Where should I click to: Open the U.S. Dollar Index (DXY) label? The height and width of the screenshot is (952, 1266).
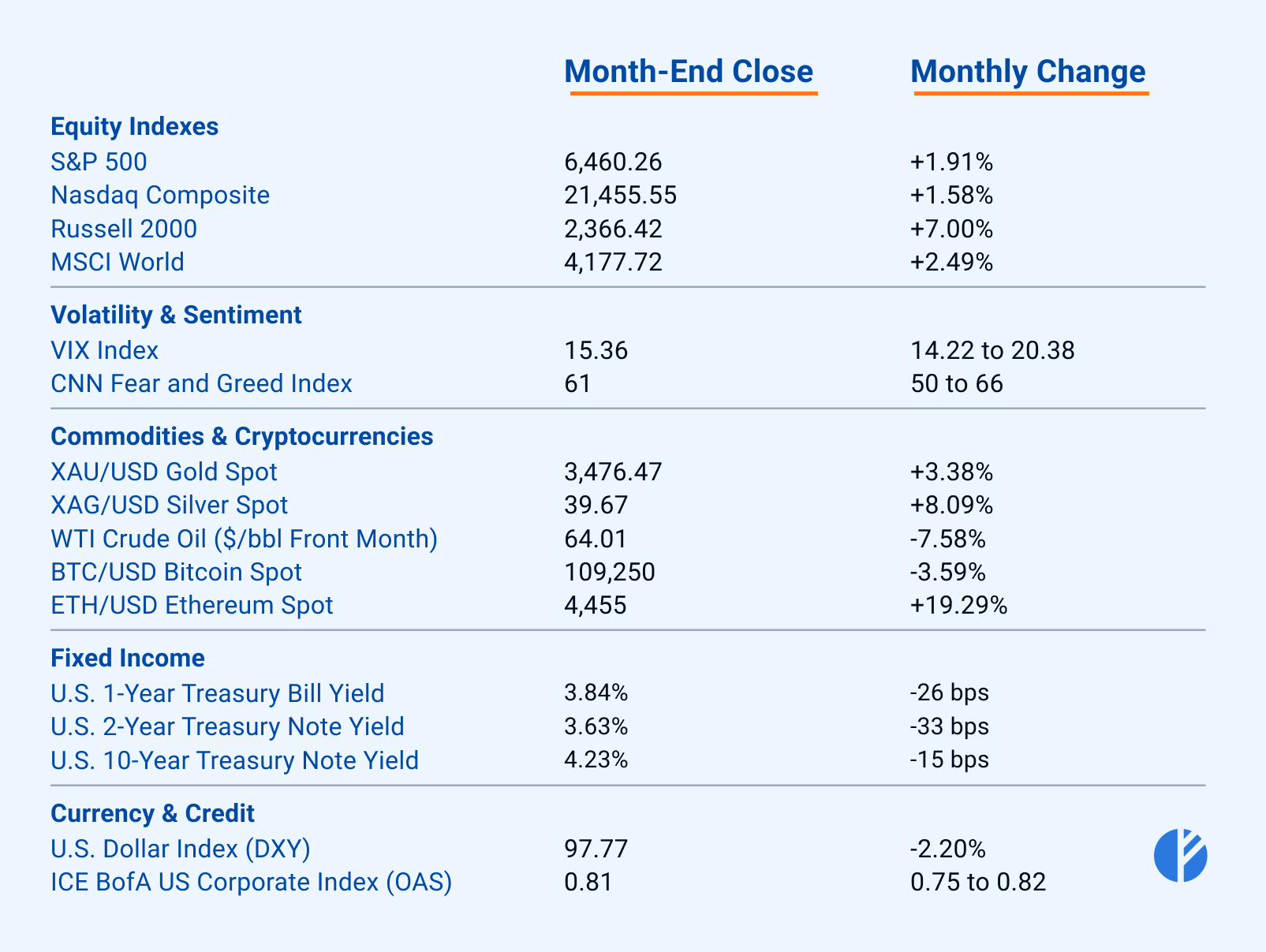point(181,849)
